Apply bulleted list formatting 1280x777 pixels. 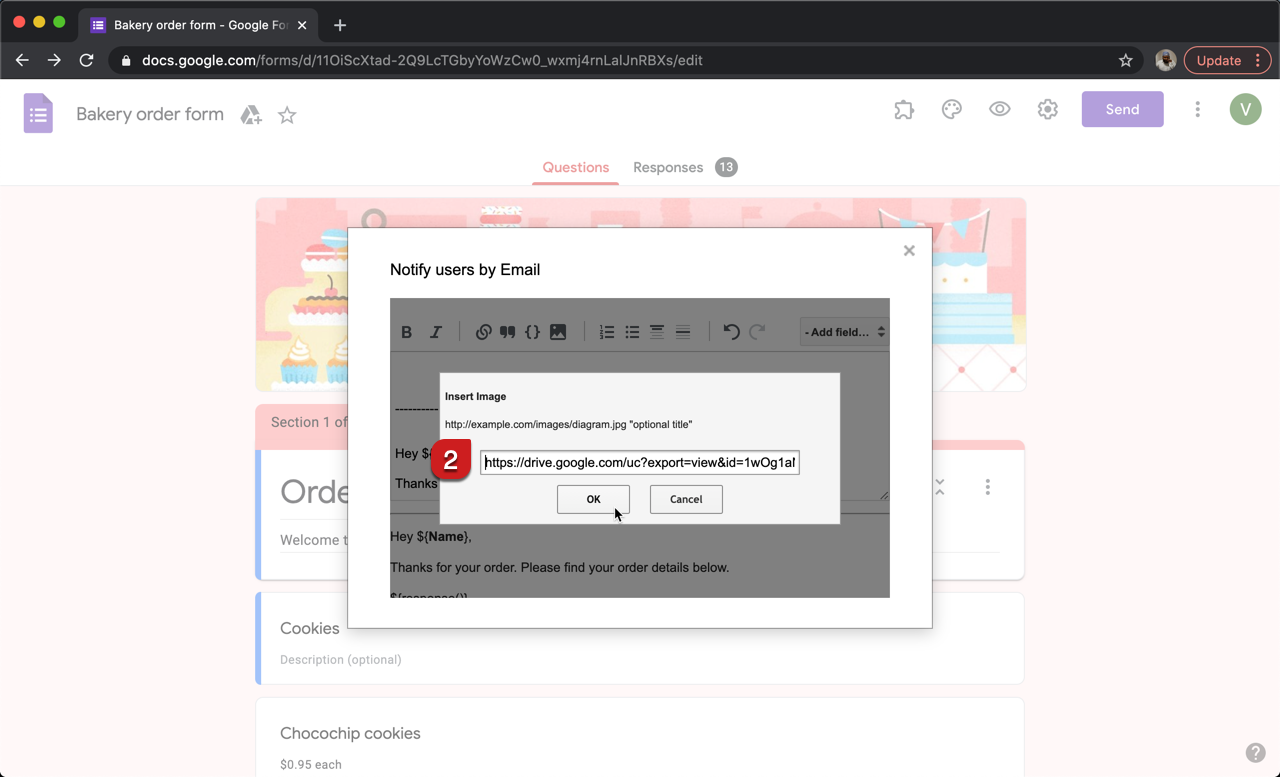[632, 331]
